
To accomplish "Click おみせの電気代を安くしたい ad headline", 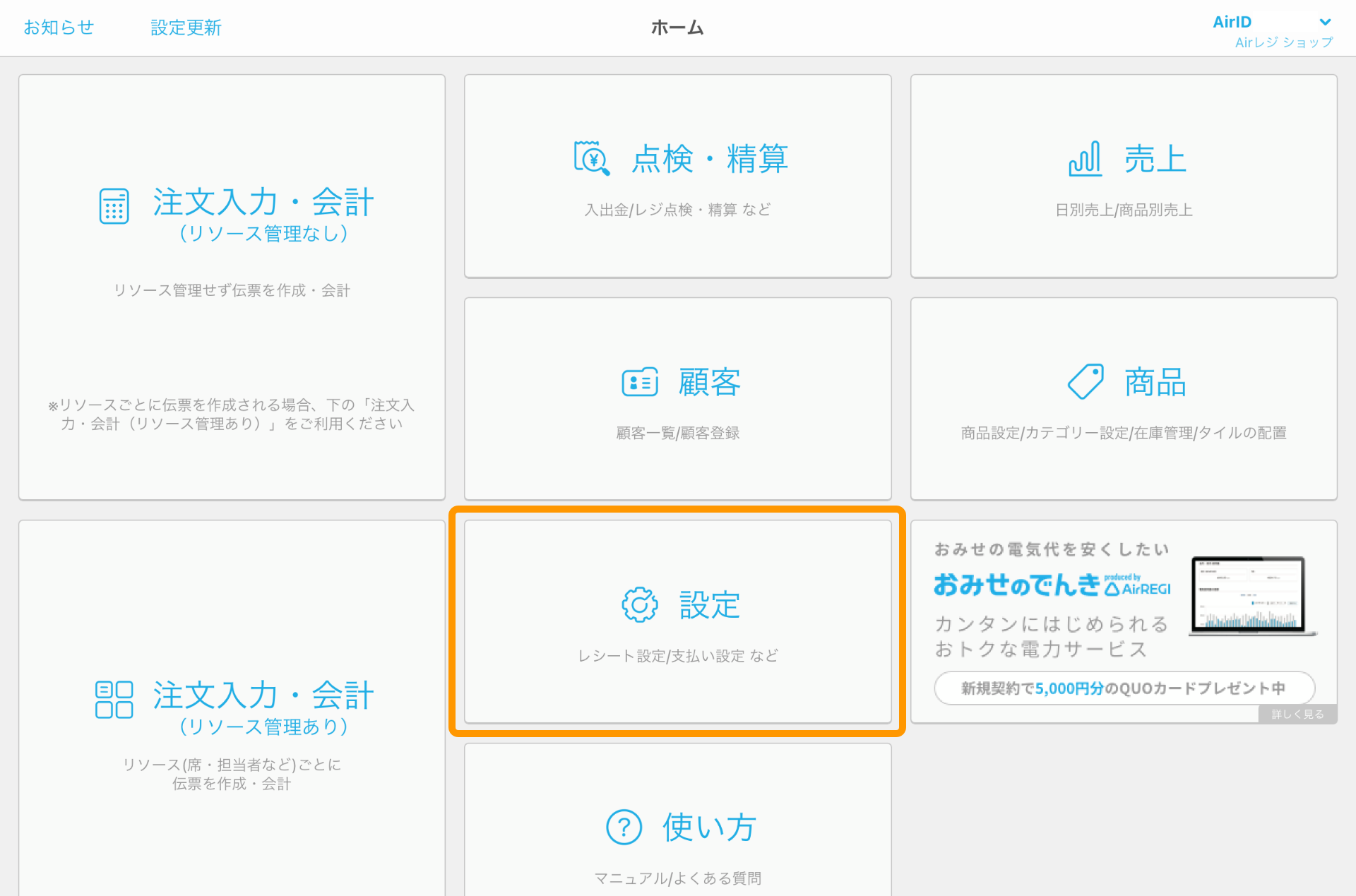I will click(x=1052, y=549).
